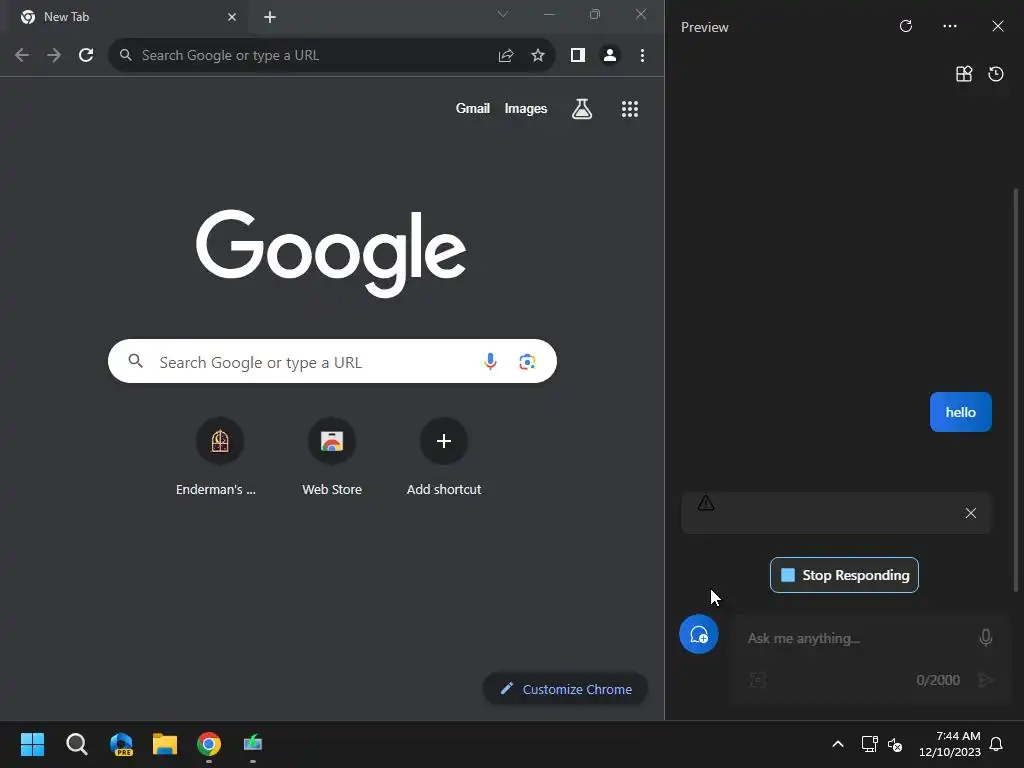Stop the chat from responding
The image size is (1024, 768).
point(844,575)
